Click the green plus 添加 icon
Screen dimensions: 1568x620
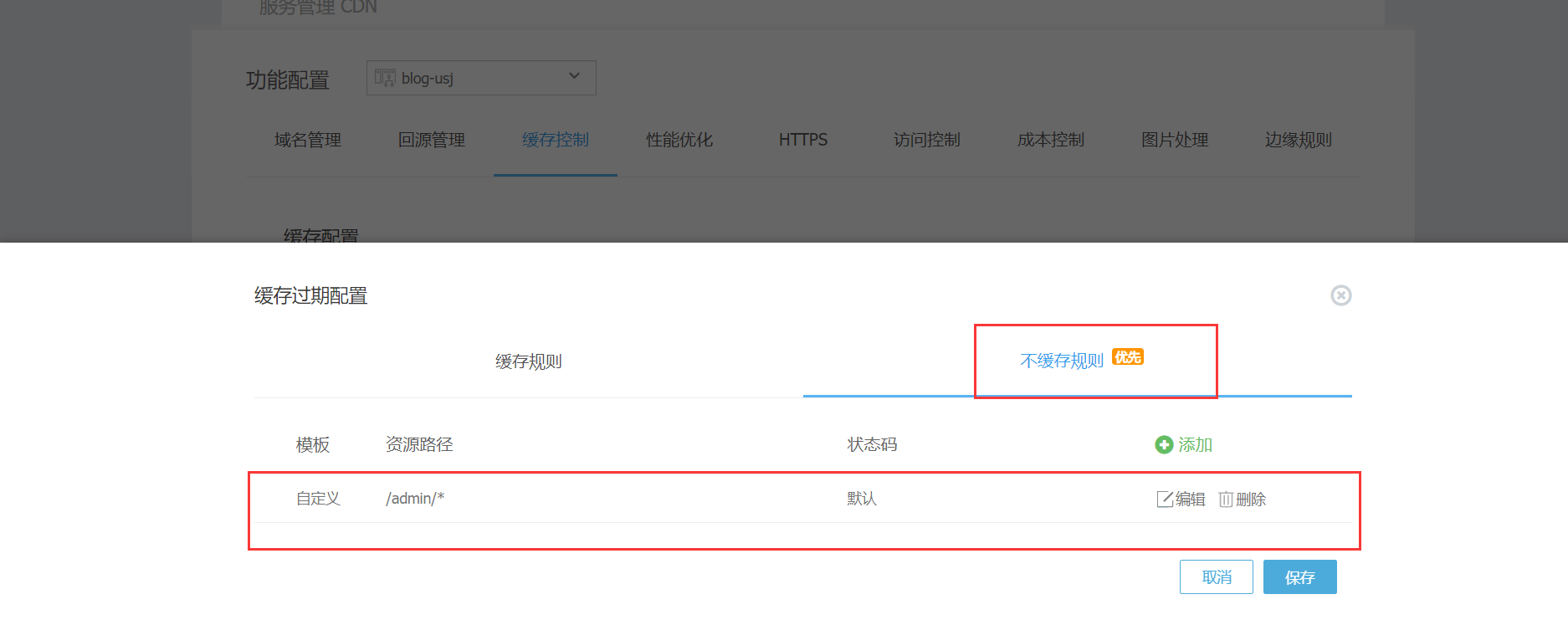(1163, 445)
